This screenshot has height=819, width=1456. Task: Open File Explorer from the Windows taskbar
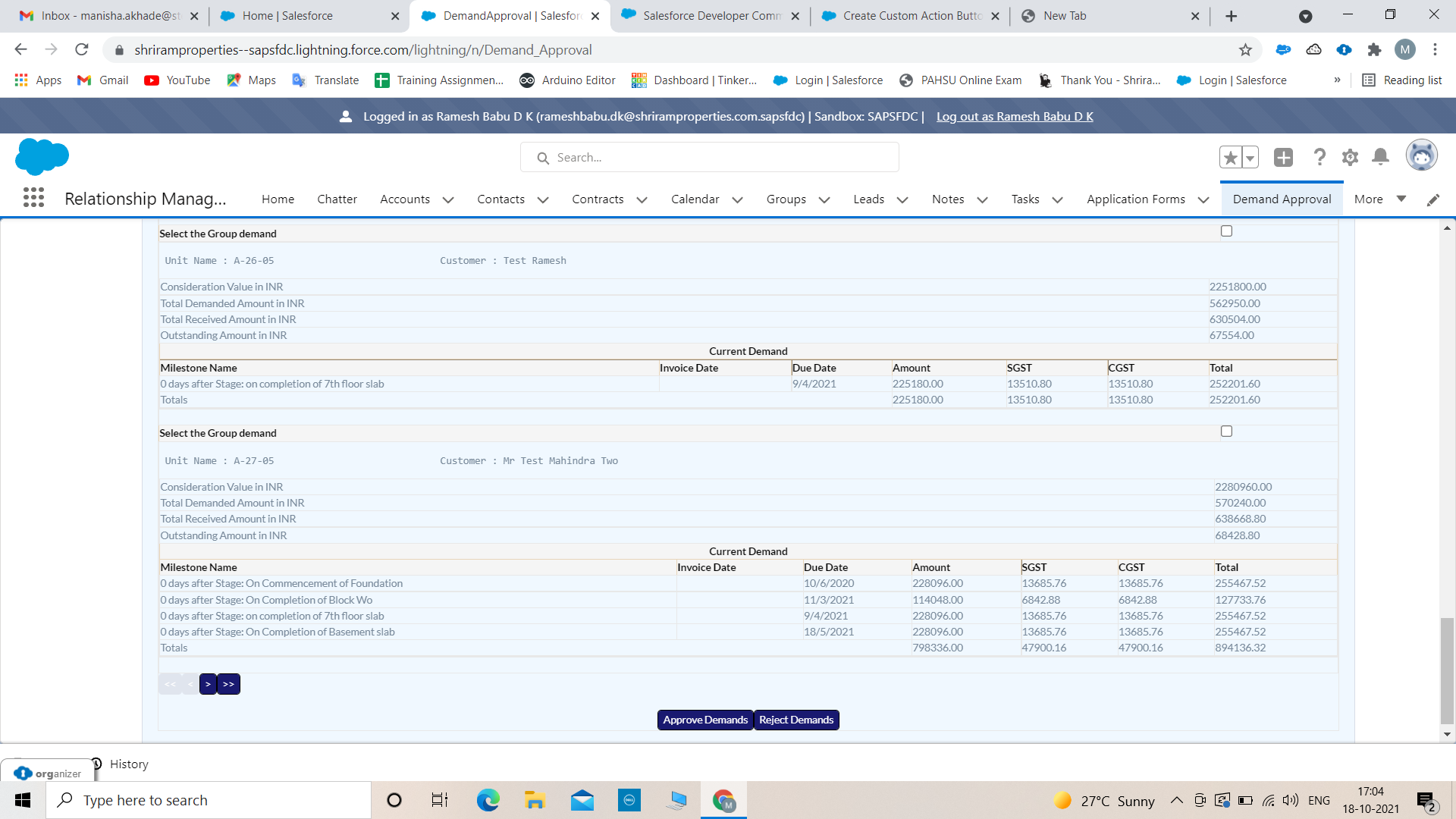pyautogui.click(x=535, y=799)
